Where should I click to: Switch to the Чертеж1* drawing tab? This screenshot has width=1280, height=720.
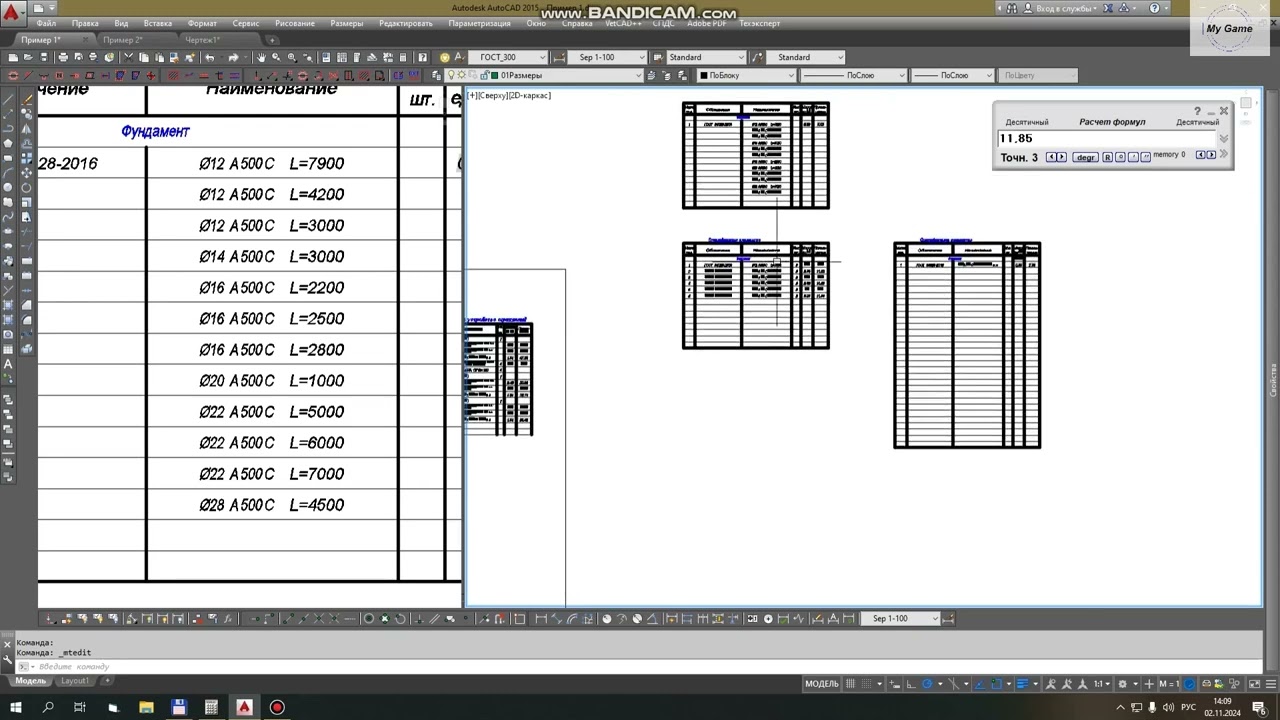point(202,40)
